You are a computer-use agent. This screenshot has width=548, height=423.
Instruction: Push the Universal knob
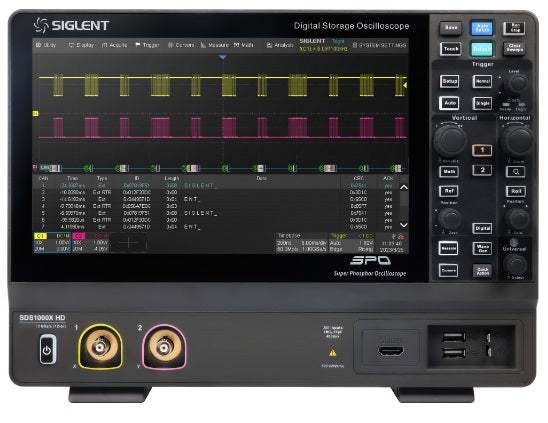[x=515, y=264]
